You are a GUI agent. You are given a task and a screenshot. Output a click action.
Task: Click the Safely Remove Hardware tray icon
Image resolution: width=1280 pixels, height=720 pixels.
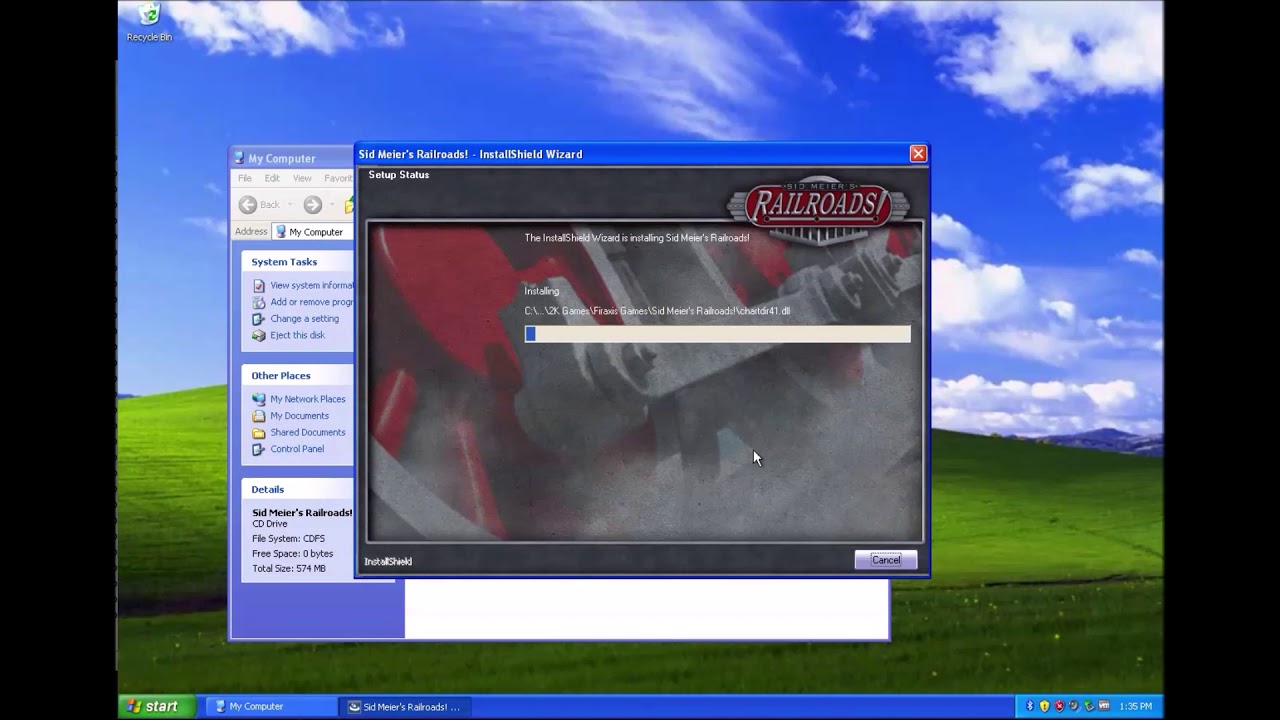point(1089,706)
